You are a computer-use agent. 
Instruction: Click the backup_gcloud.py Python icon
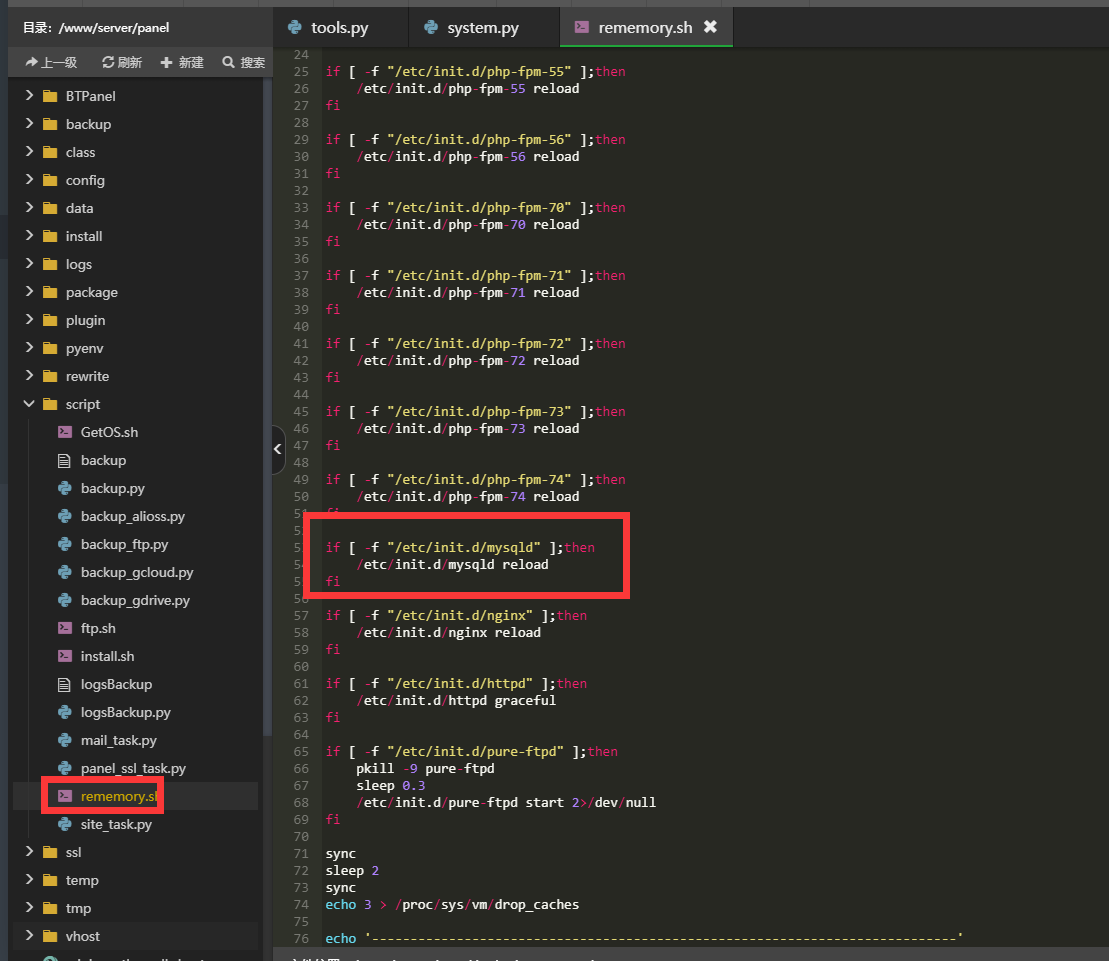64,572
